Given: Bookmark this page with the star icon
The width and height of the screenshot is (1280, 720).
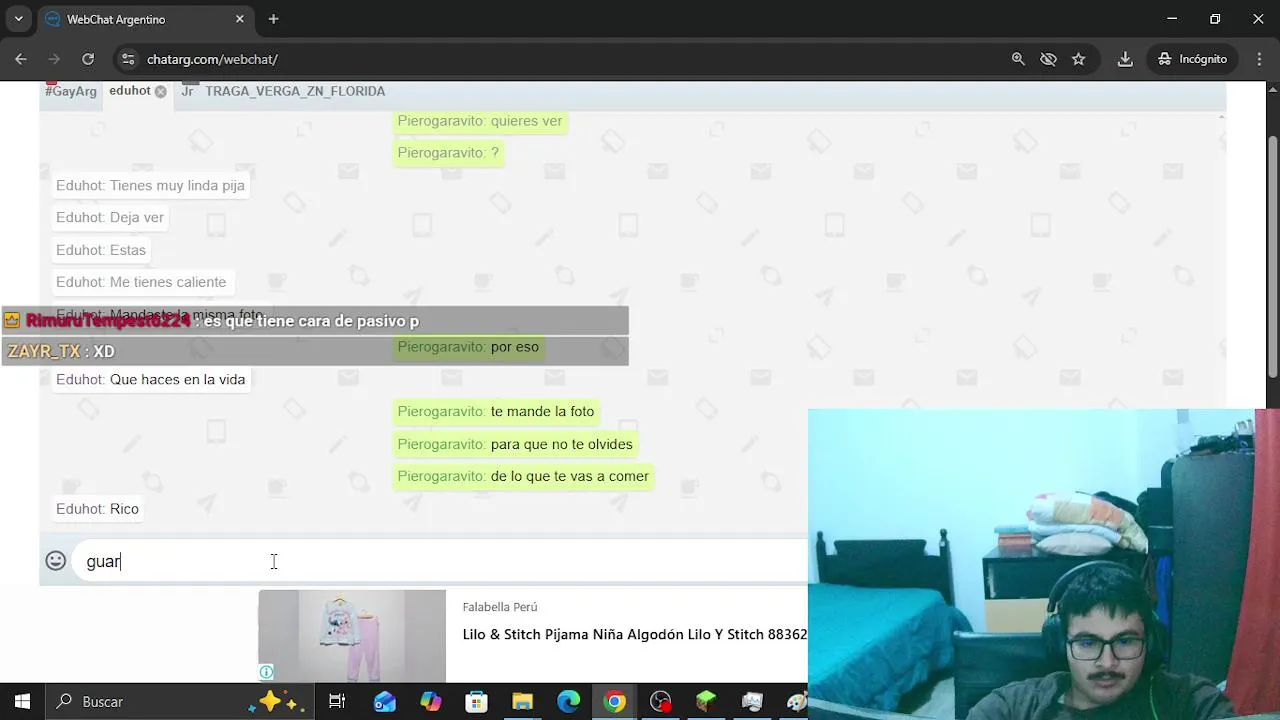Looking at the screenshot, I should (1078, 59).
